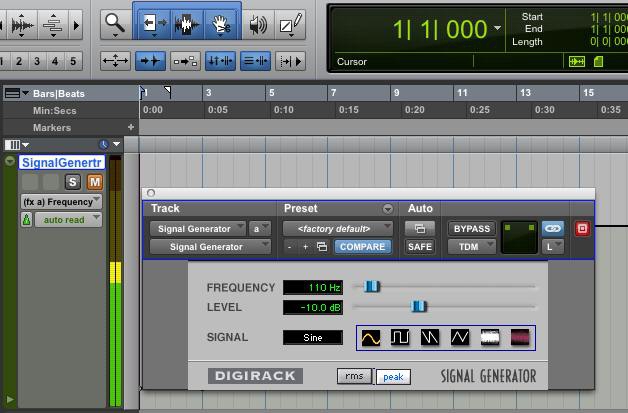Open main counter format dropdown arrow

click(x=497, y=28)
